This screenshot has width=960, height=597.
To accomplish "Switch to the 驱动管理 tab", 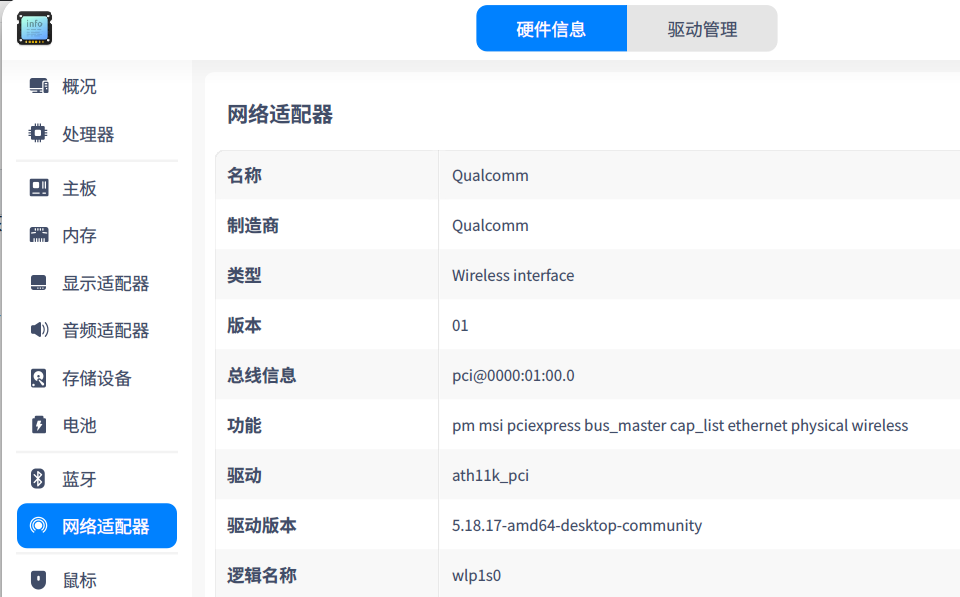I will tap(702, 29).
